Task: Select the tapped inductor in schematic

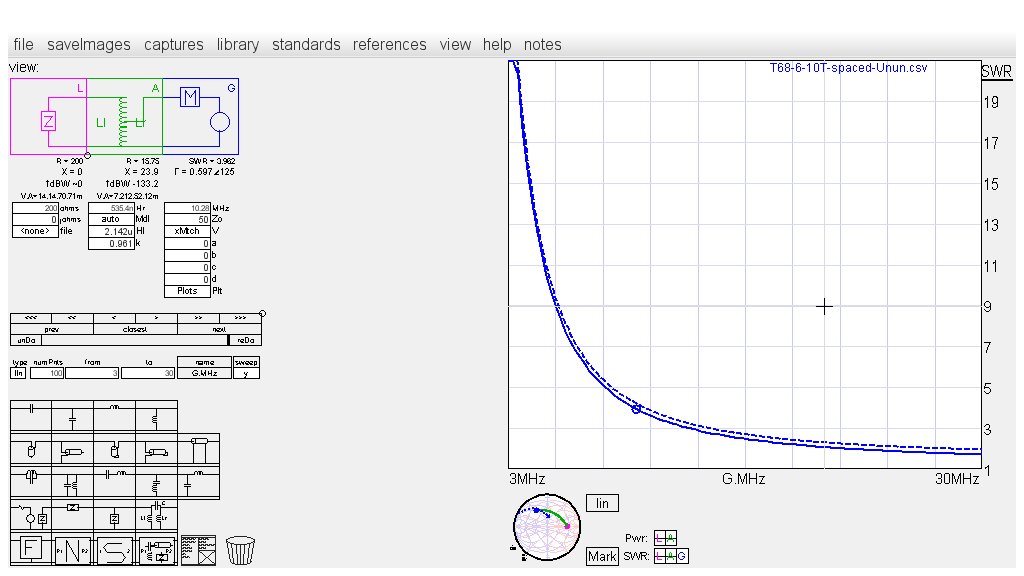Action: pos(123,121)
